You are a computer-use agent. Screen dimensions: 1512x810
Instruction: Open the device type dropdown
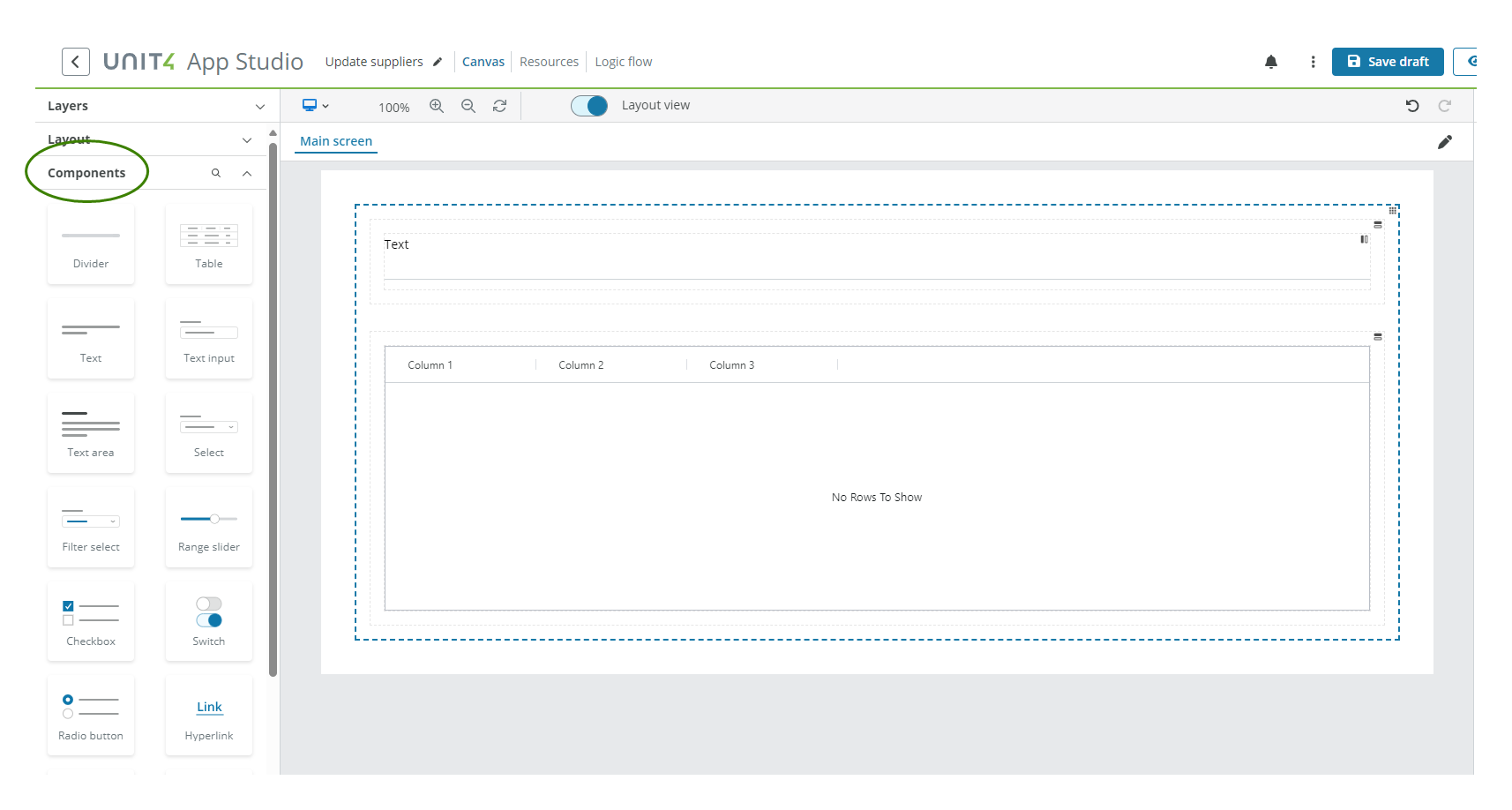tap(315, 105)
